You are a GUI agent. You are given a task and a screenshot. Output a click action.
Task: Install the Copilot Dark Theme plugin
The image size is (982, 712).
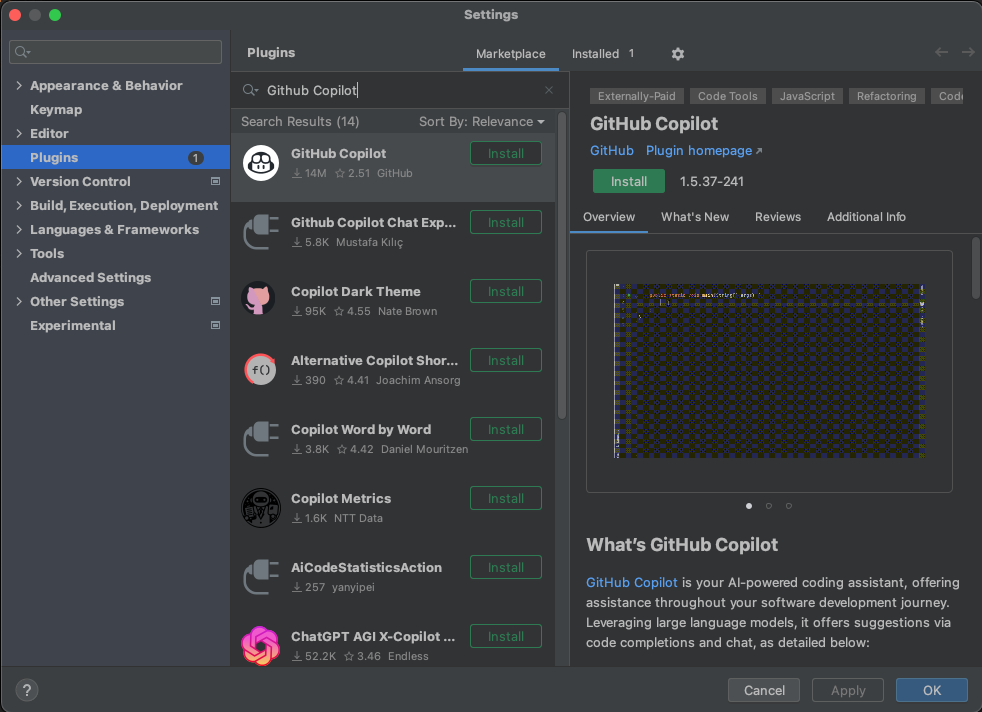click(506, 291)
